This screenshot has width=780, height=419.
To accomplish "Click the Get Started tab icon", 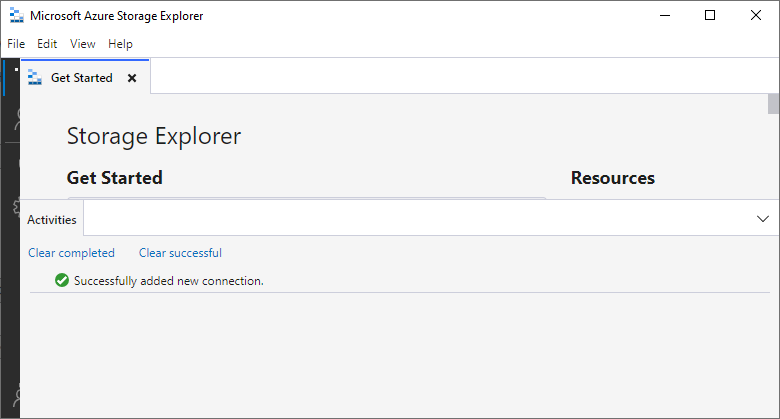I will [x=36, y=78].
